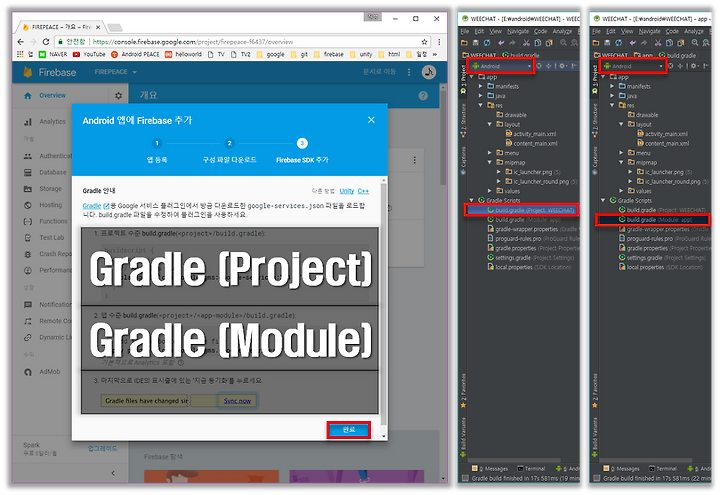Collapse Gradle Scripts in right Android Studio

point(603,200)
